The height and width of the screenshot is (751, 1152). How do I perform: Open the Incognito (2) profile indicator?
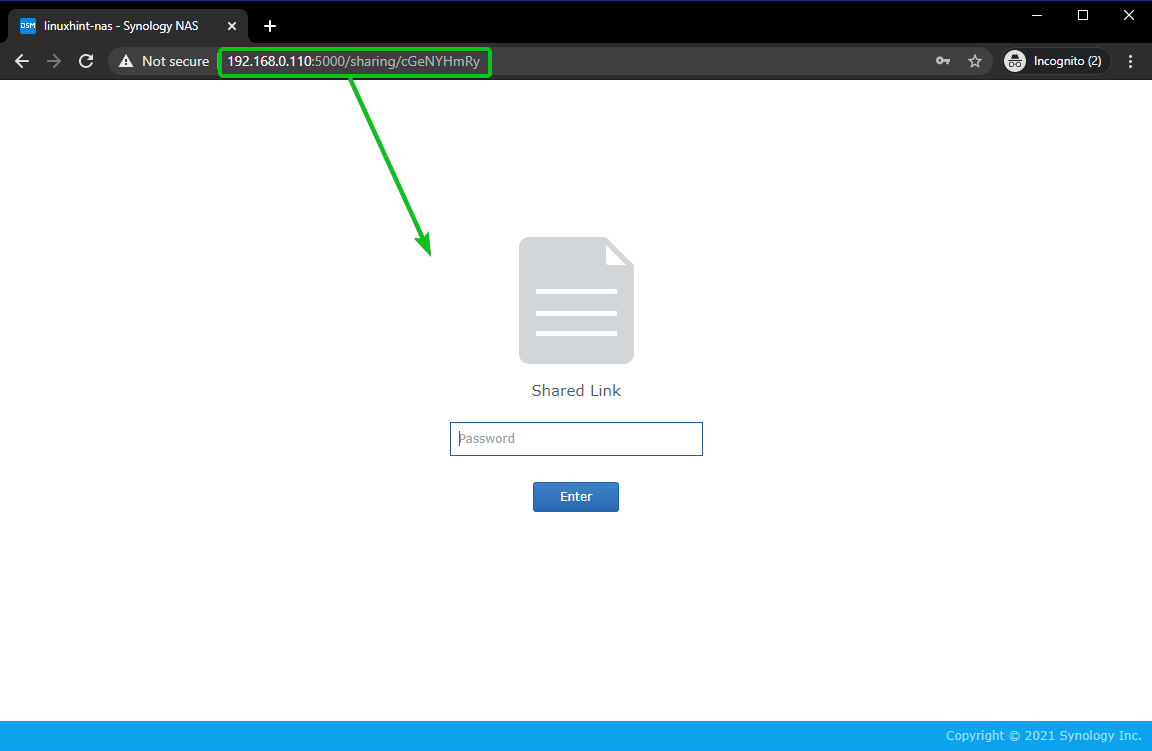coord(1056,61)
